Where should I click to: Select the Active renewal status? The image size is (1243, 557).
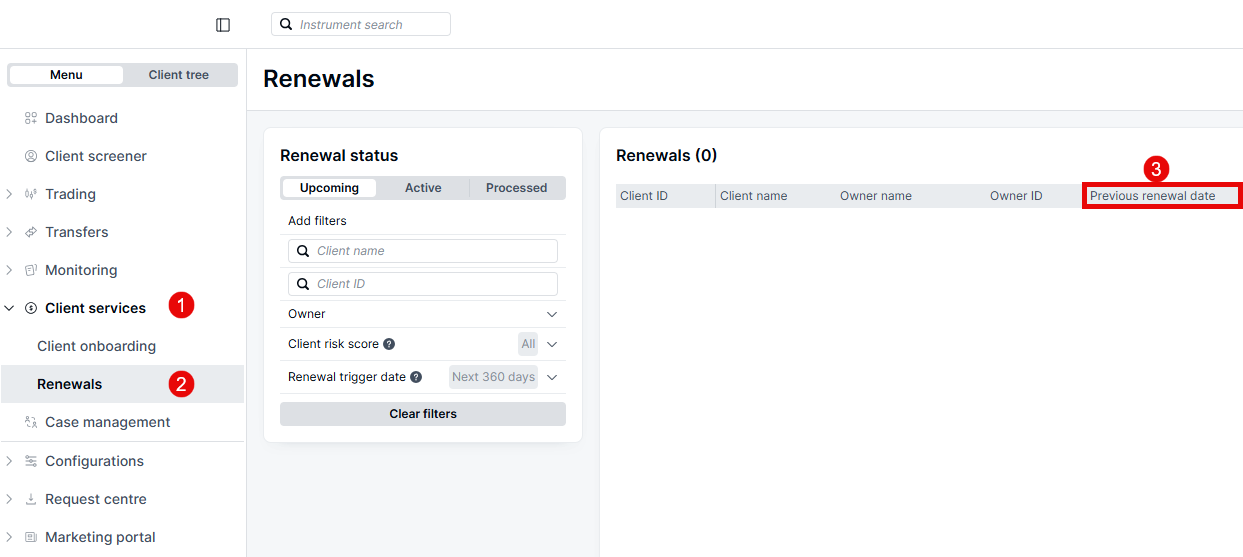423,188
